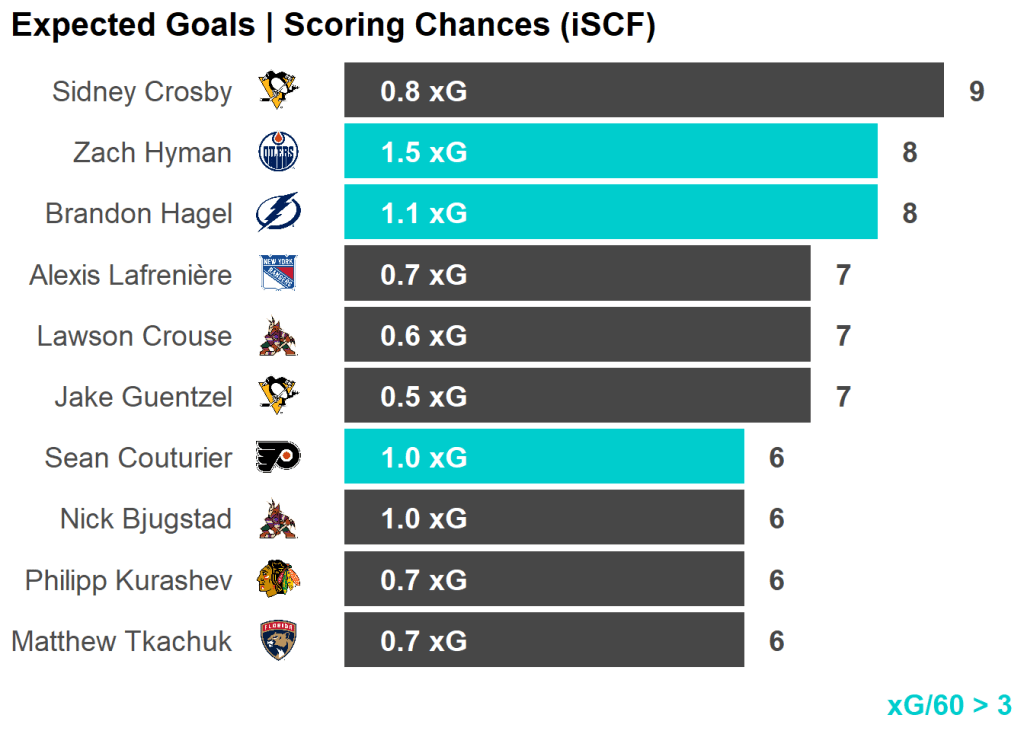Screen dimensions: 1024x731
Task: Click the Penguins logo beside Sidney Crosby
Action: pyautogui.click(x=278, y=91)
